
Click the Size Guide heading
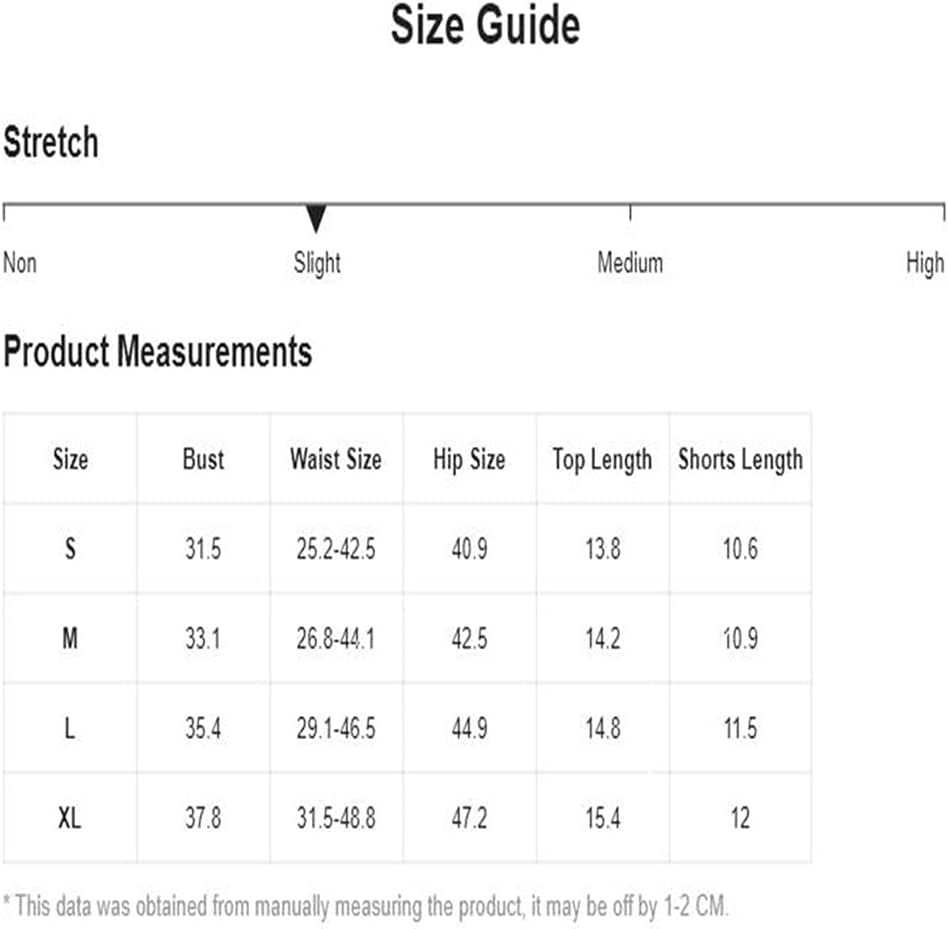(x=485, y=25)
